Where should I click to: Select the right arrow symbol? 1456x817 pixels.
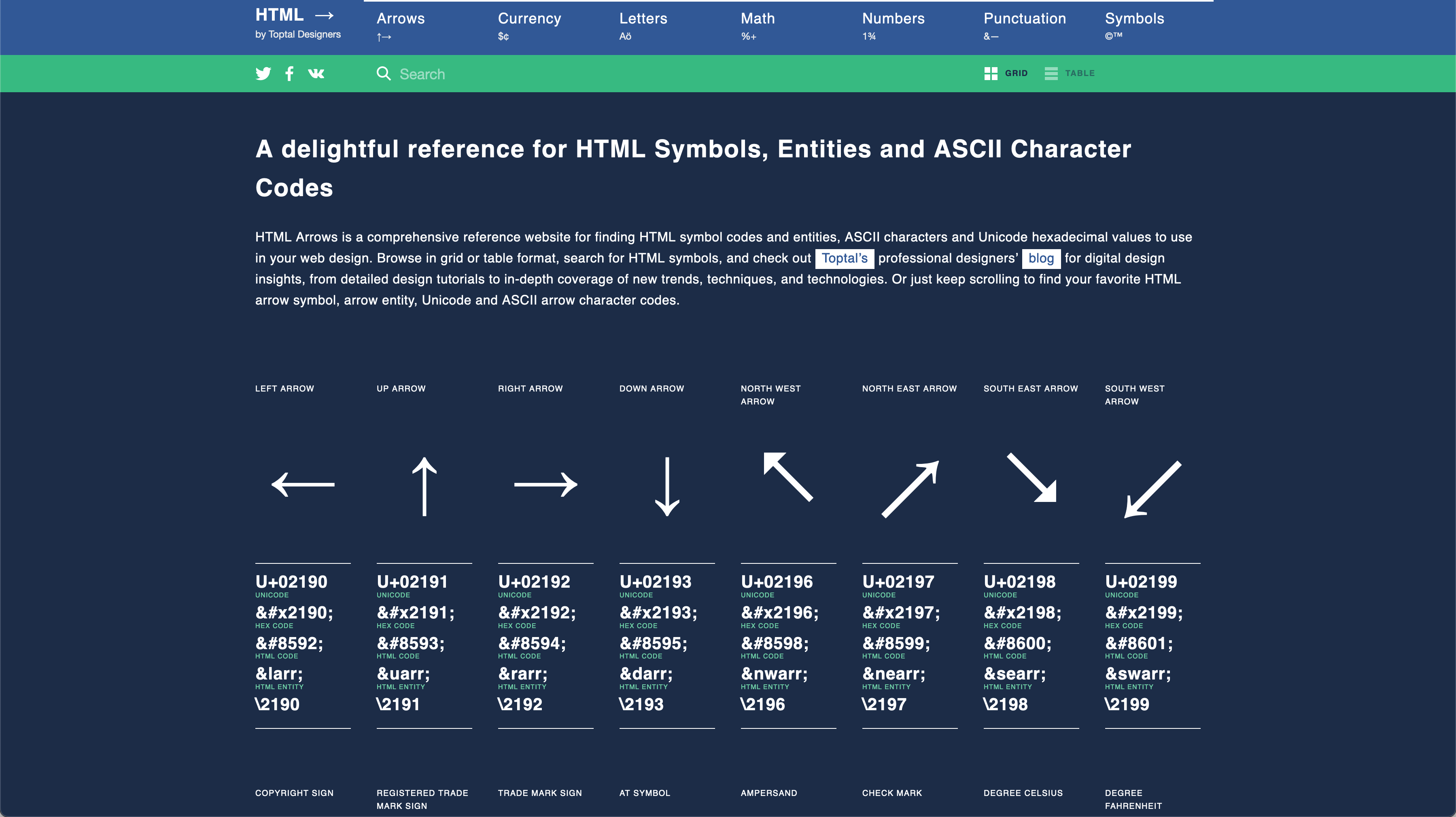pyautogui.click(x=545, y=485)
